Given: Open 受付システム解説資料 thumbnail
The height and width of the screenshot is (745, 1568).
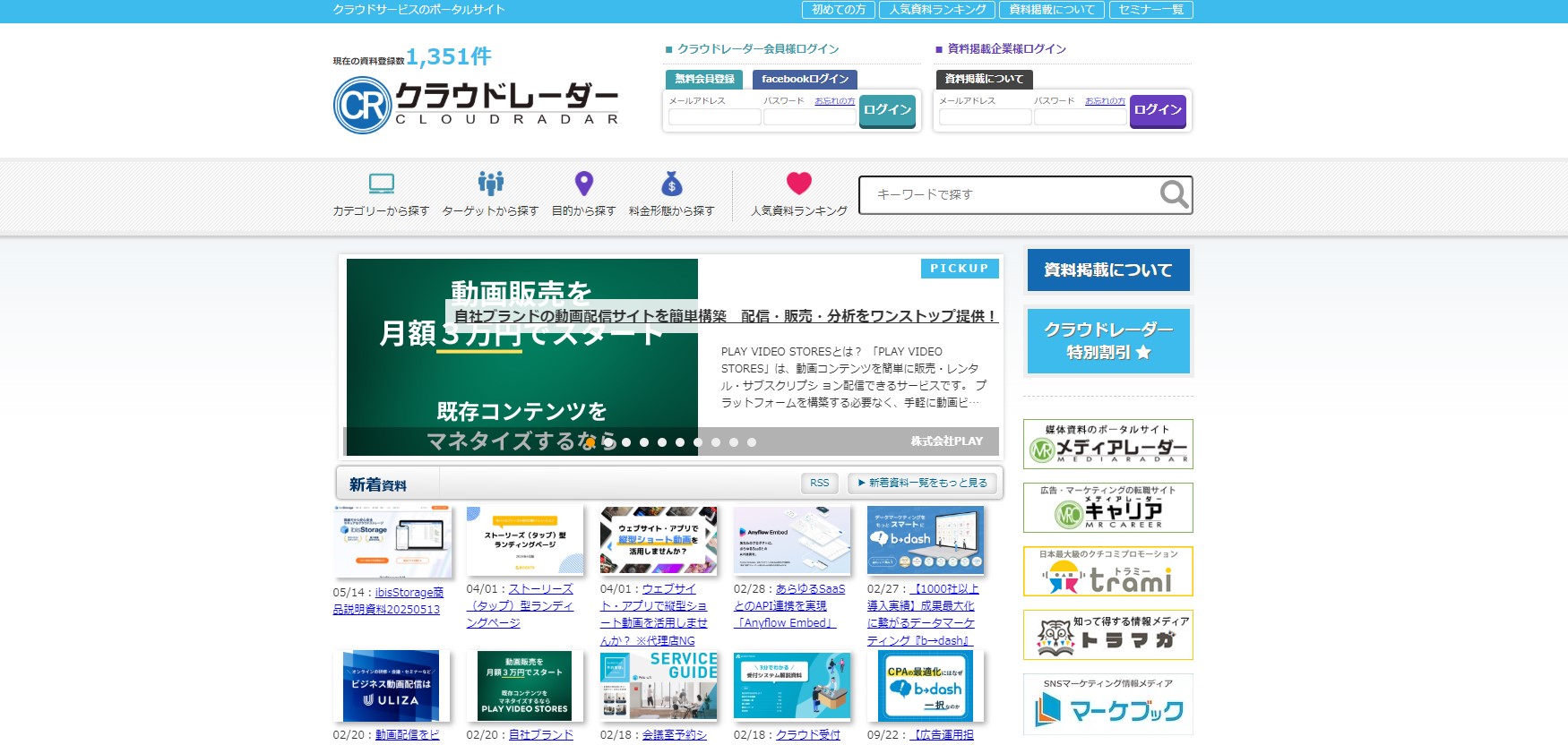Looking at the screenshot, I should pos(792,686).
